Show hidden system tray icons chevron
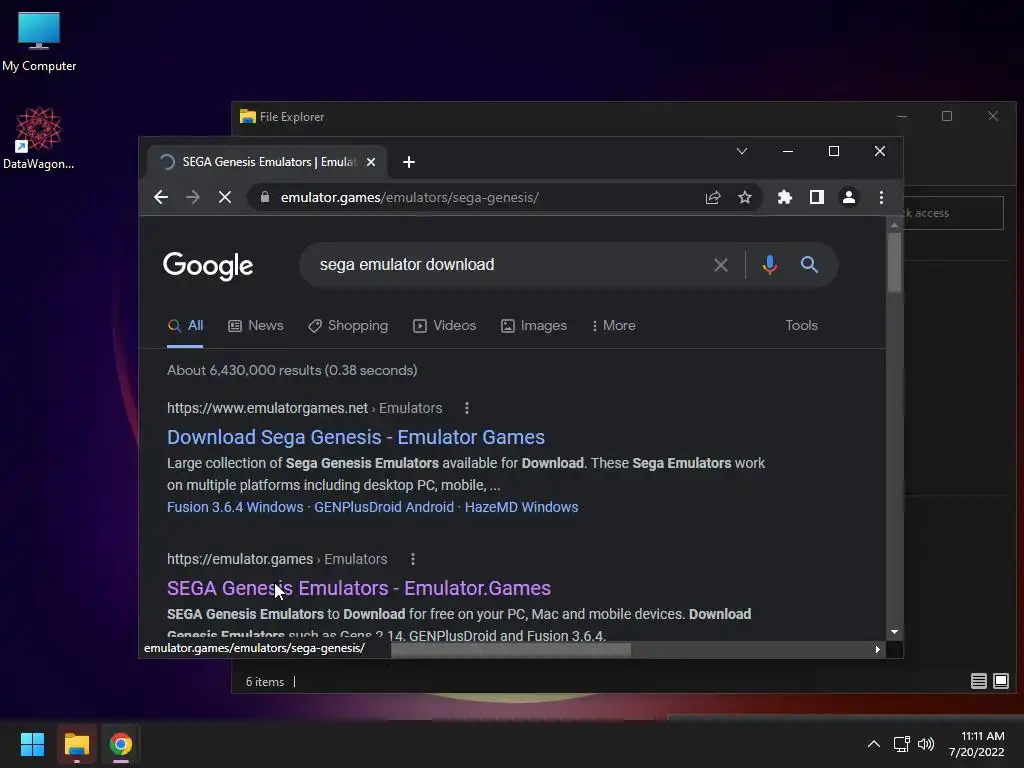1024x768 pixels. pos(873,744)
